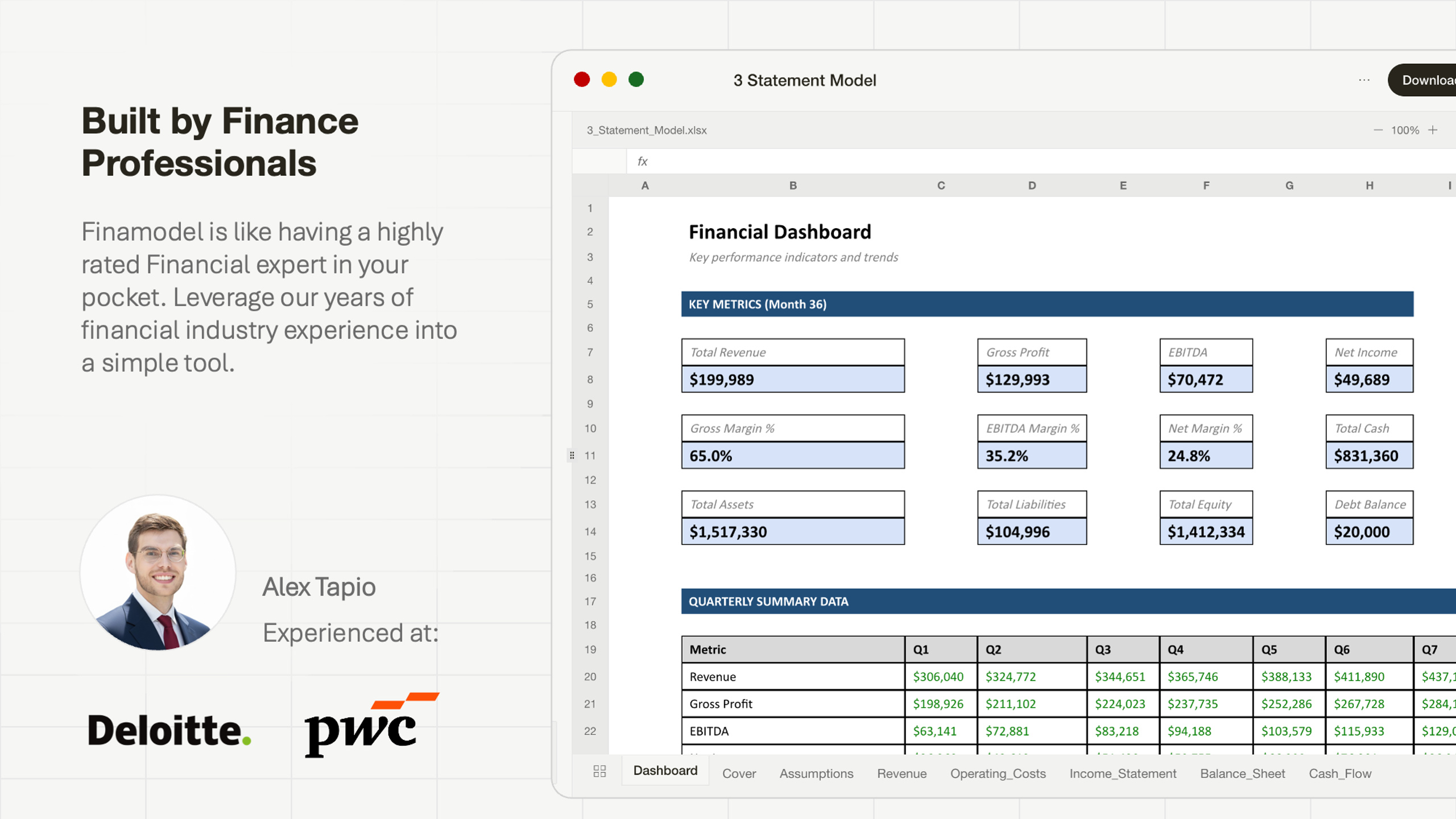Click the Q6 Gross Profit cell $267,728
This screenshot has height=819, width=1456.
click(x=1370, y=704)
